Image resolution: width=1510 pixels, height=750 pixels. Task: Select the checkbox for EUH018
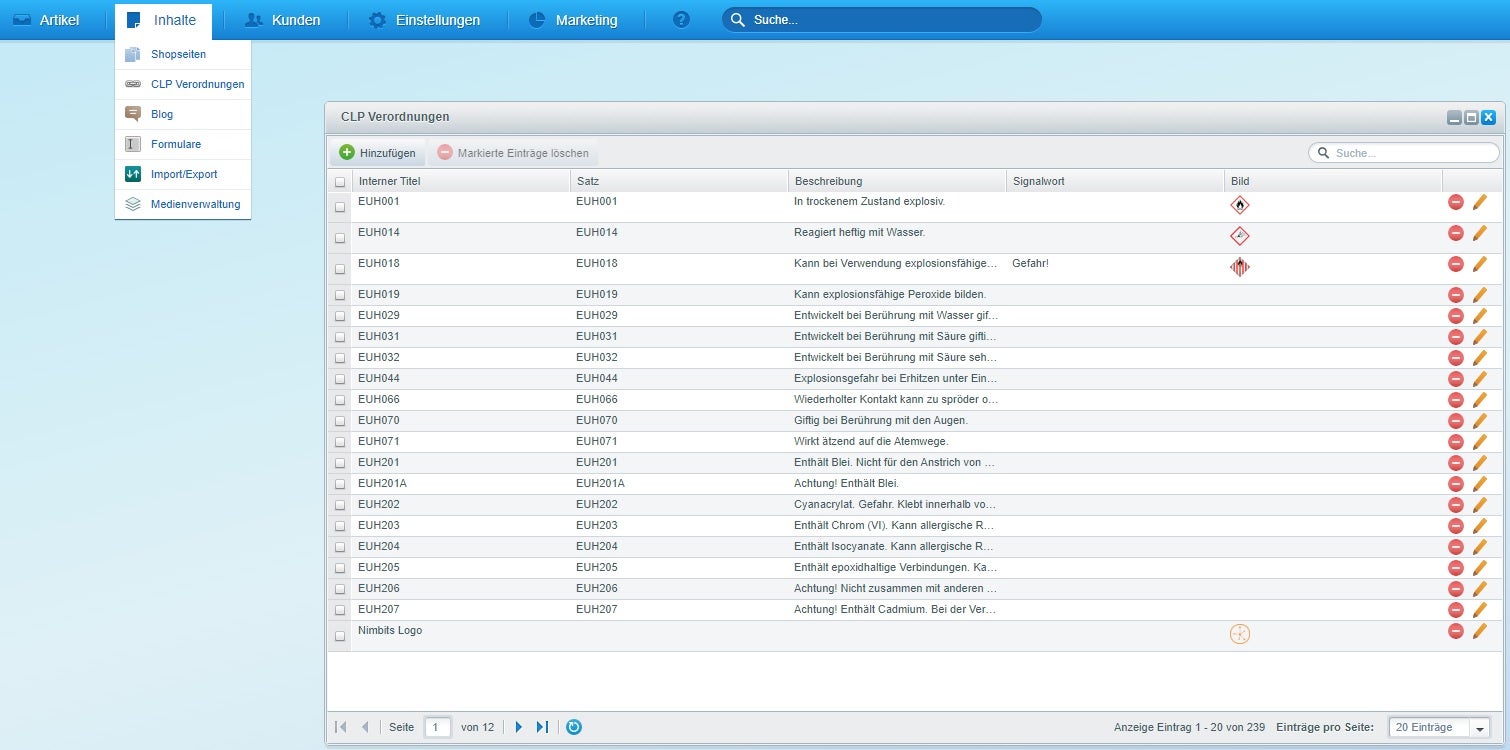coord(340,269)
